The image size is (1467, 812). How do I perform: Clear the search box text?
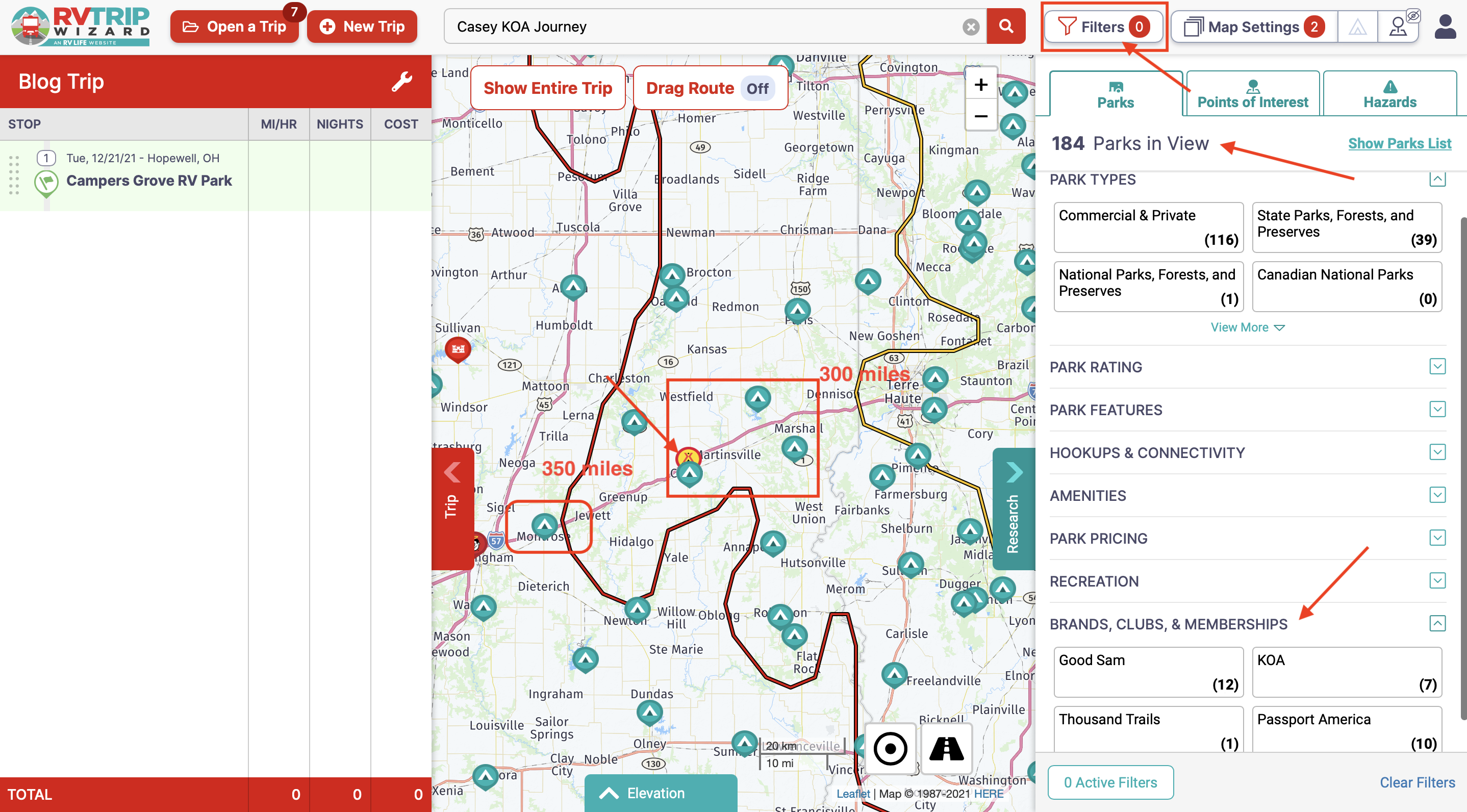[x=971, y=27]
